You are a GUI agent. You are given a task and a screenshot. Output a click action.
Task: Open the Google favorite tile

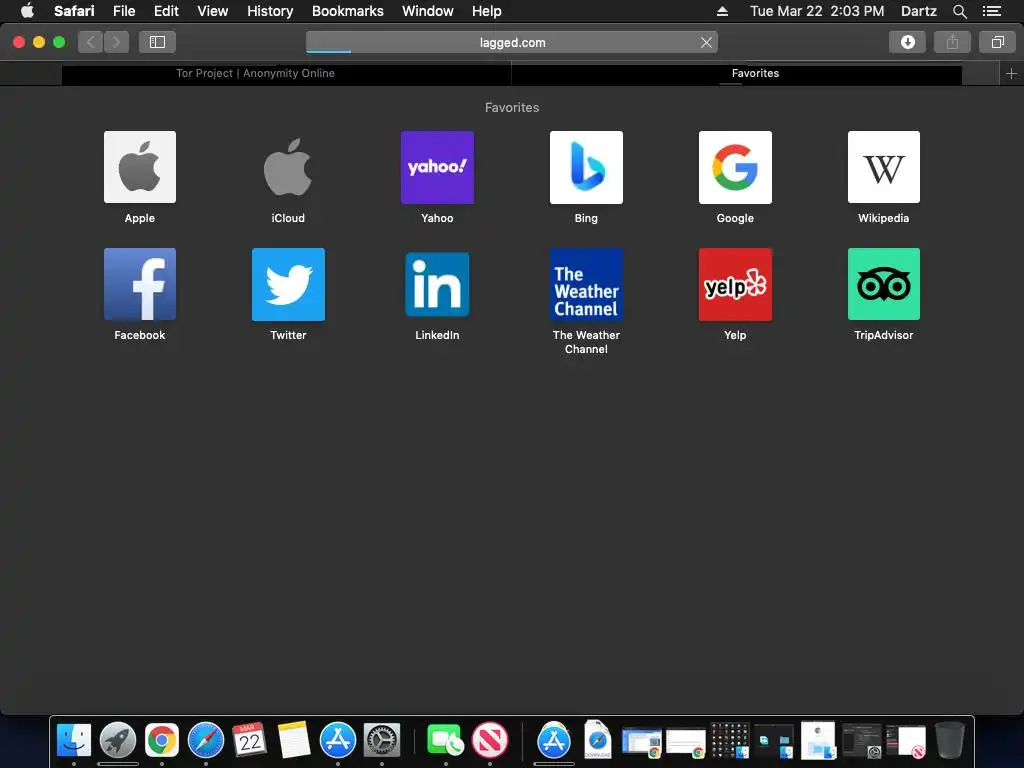pos(735,167)
